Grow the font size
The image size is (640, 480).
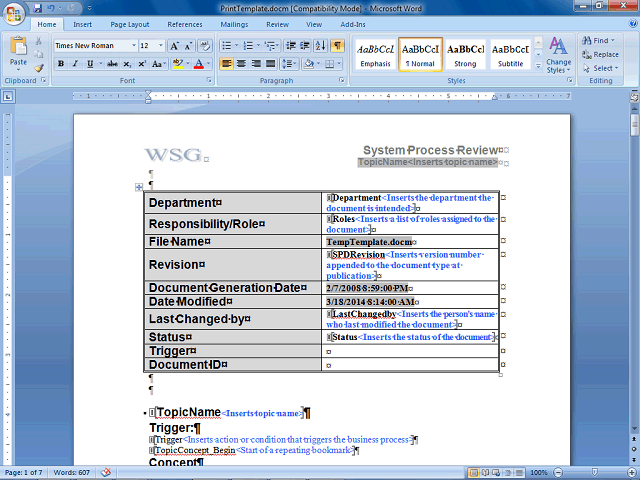[174, 46]
